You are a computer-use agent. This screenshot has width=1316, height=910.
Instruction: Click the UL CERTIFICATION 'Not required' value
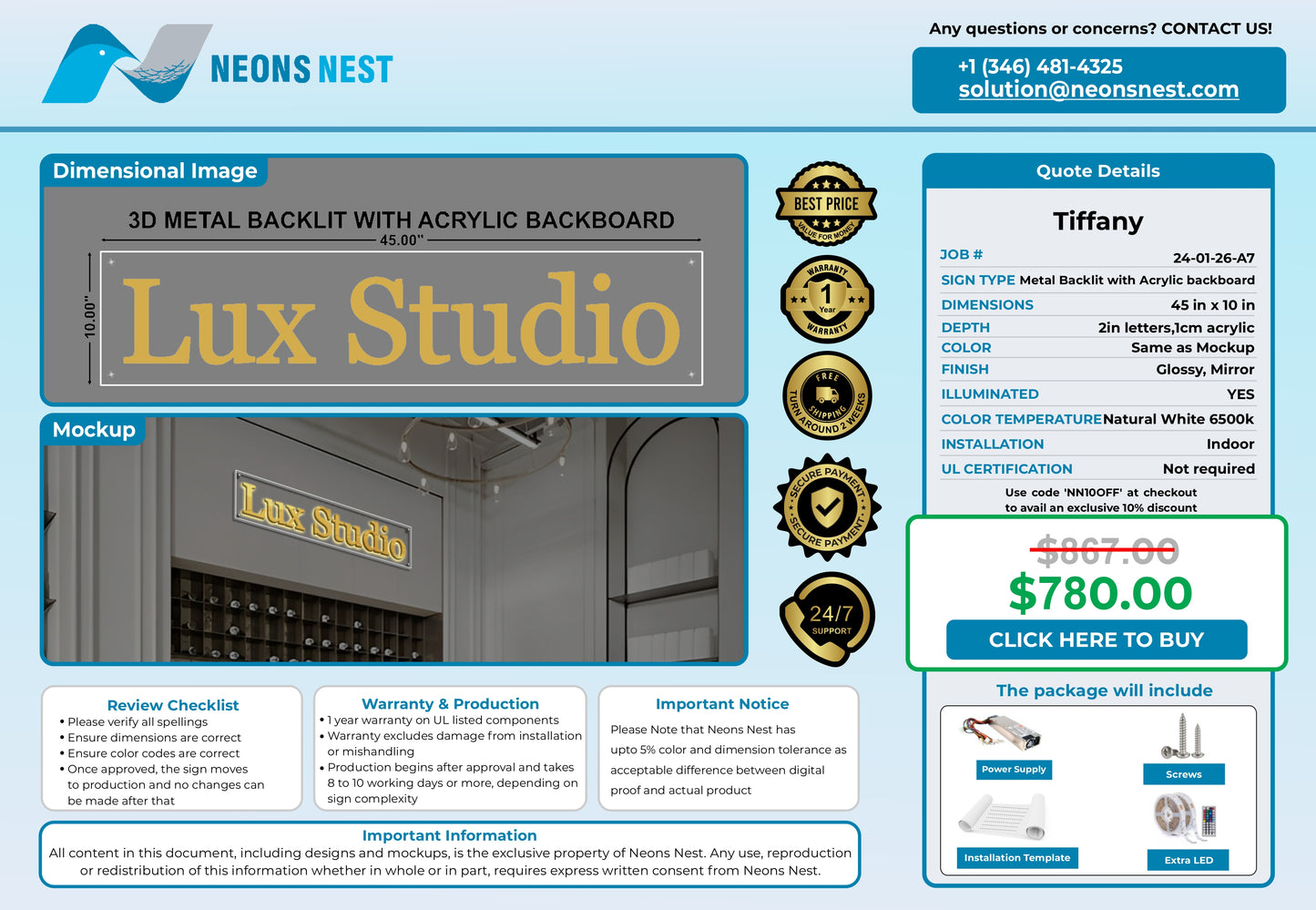(x=1209, y=469)
